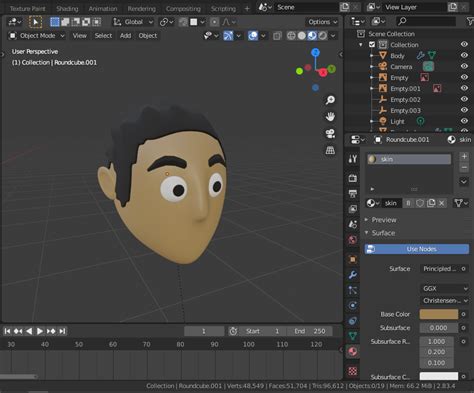Image resolution: width=474 pixels, height=393 pixels.
Task: Click the blue Z axis gizmo ball
Action: pos(315,52)
